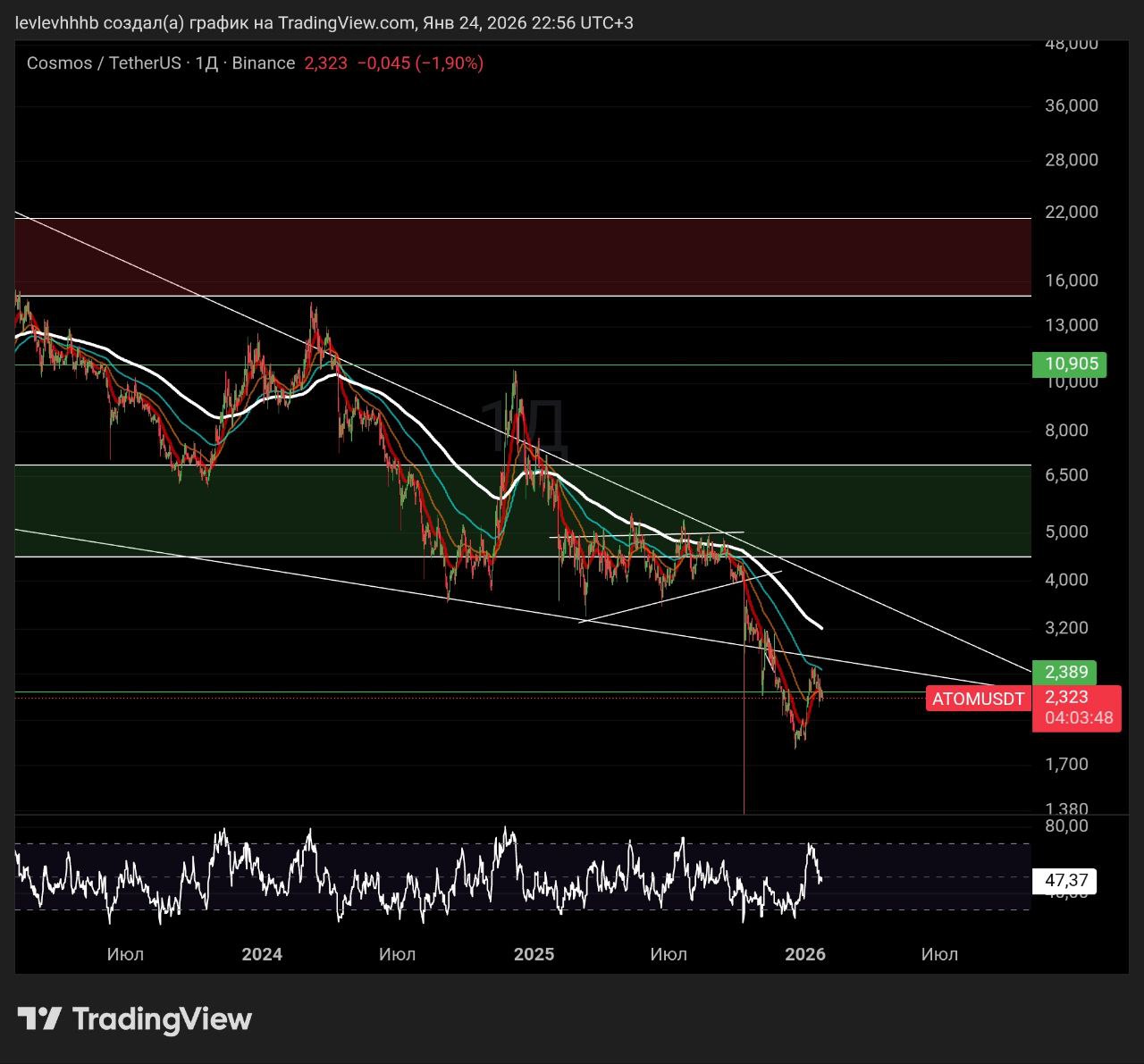
Task: Click the 36,000 price axis level
Action: [1071, 105]
